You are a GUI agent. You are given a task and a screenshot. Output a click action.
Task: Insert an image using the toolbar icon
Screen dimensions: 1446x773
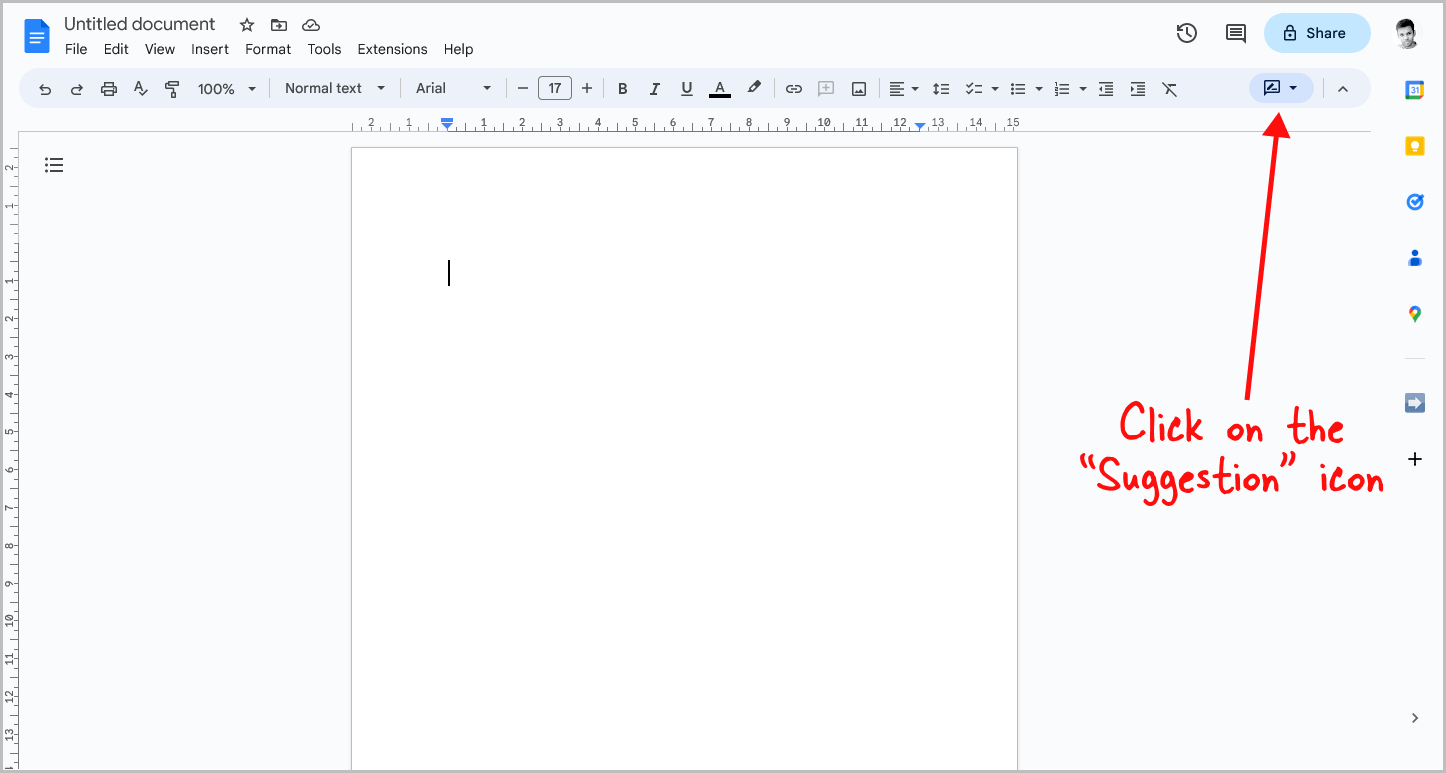858,88
